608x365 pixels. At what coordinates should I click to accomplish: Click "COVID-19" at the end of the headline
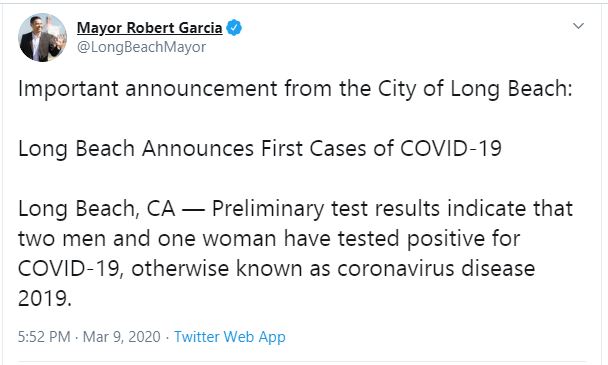tap(451, 149)
